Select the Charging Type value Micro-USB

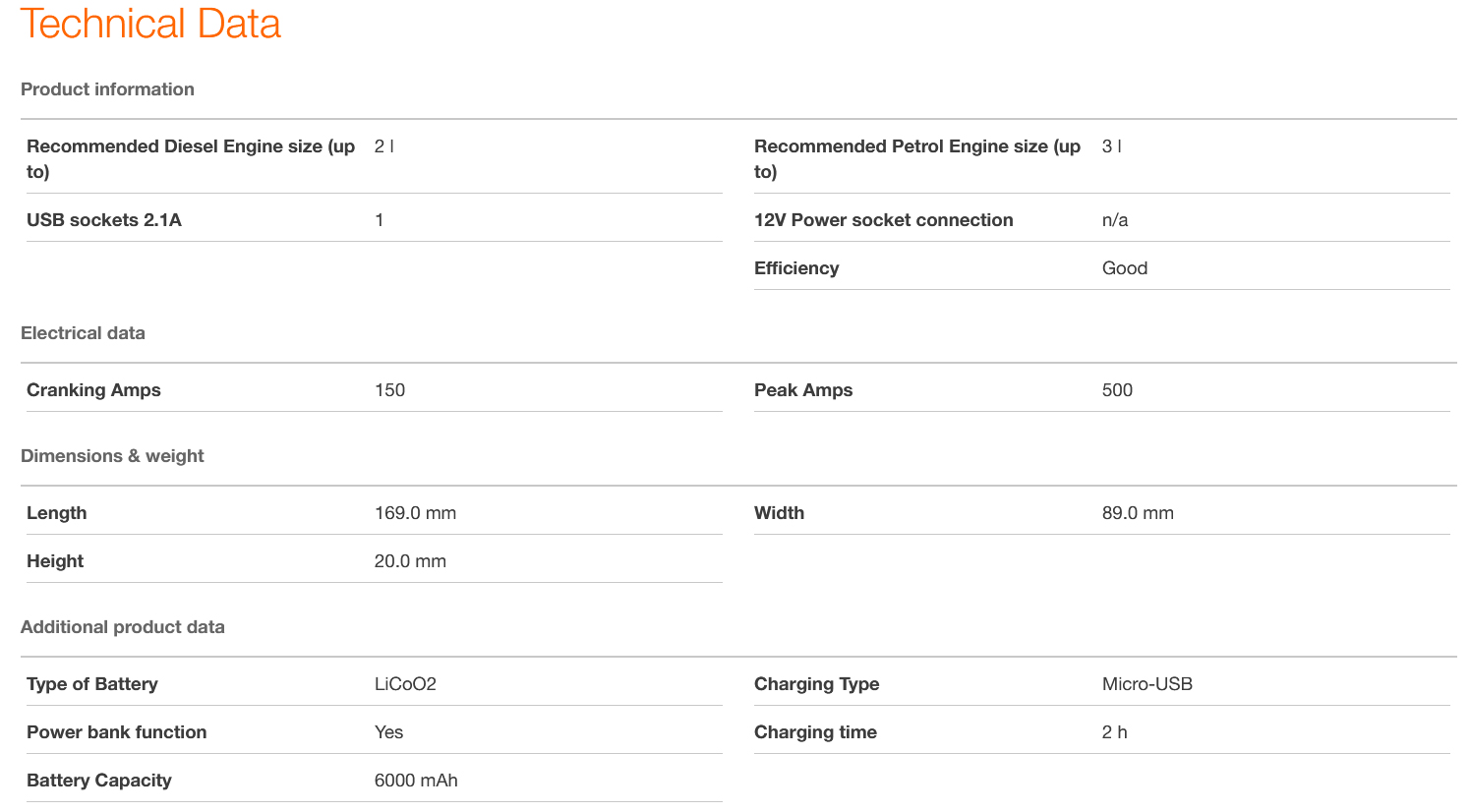pyautogui.click(x=1147, y=684)
